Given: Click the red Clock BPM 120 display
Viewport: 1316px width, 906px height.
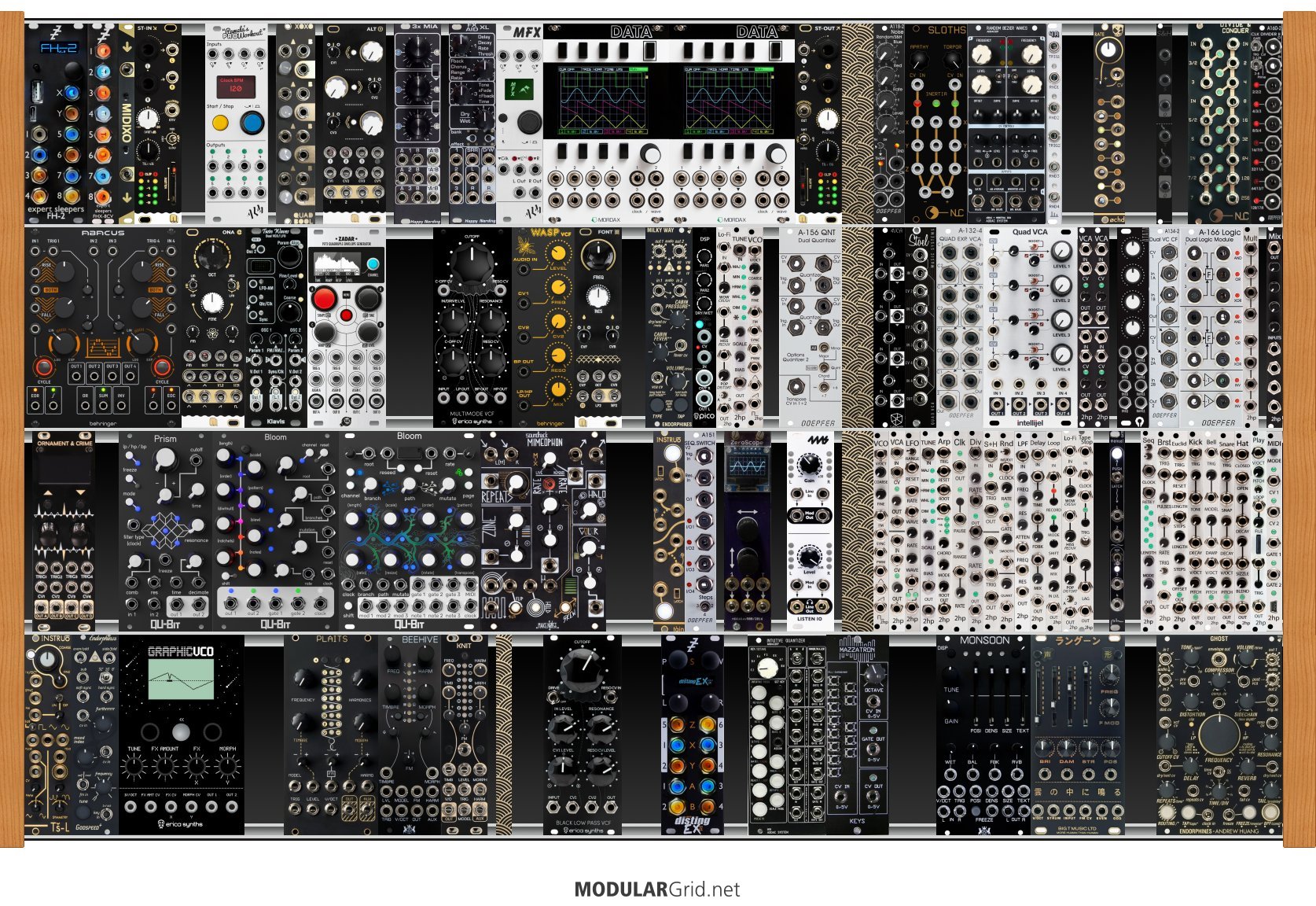Looking at the screenshot, I should tap(237, 87).
